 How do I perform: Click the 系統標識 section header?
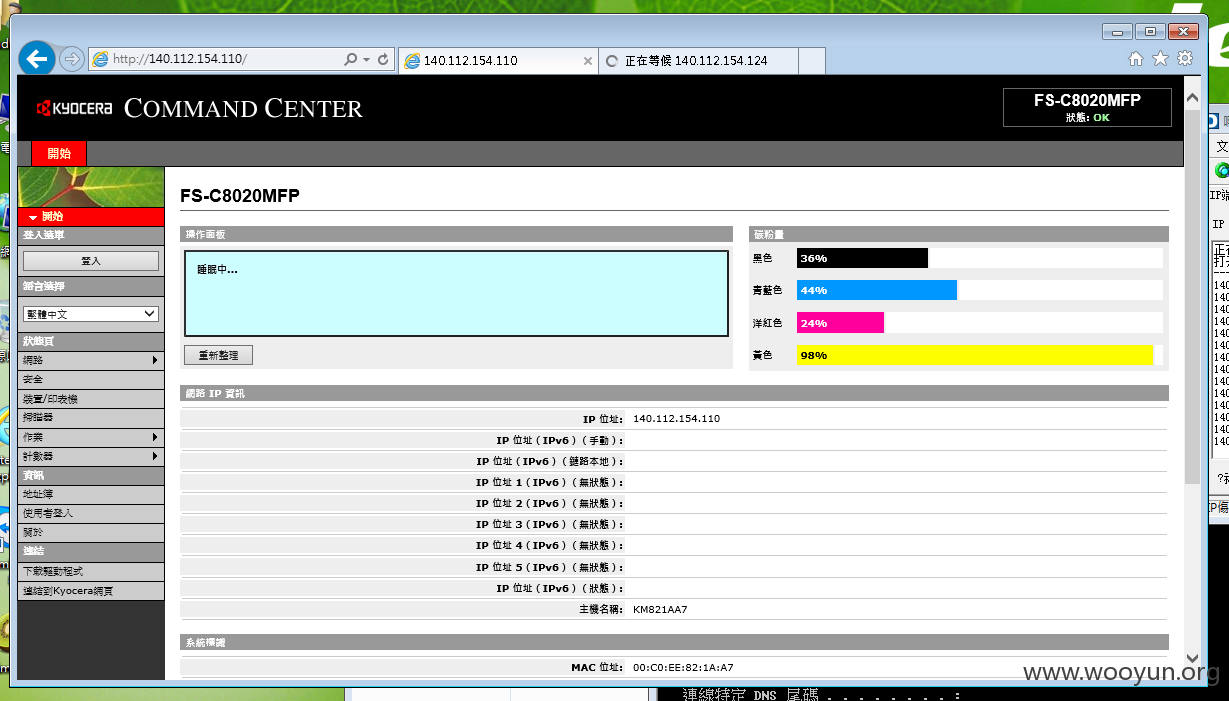[674, 642]
